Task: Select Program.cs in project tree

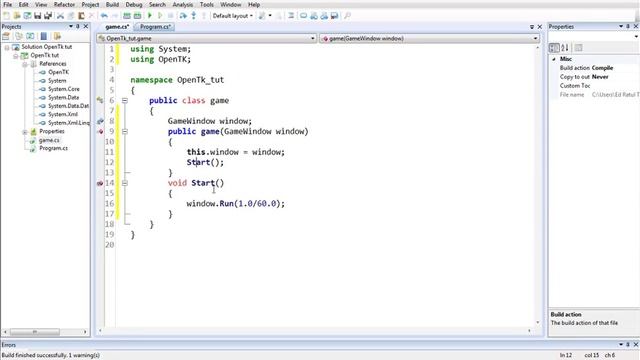Action: (53, 148)
